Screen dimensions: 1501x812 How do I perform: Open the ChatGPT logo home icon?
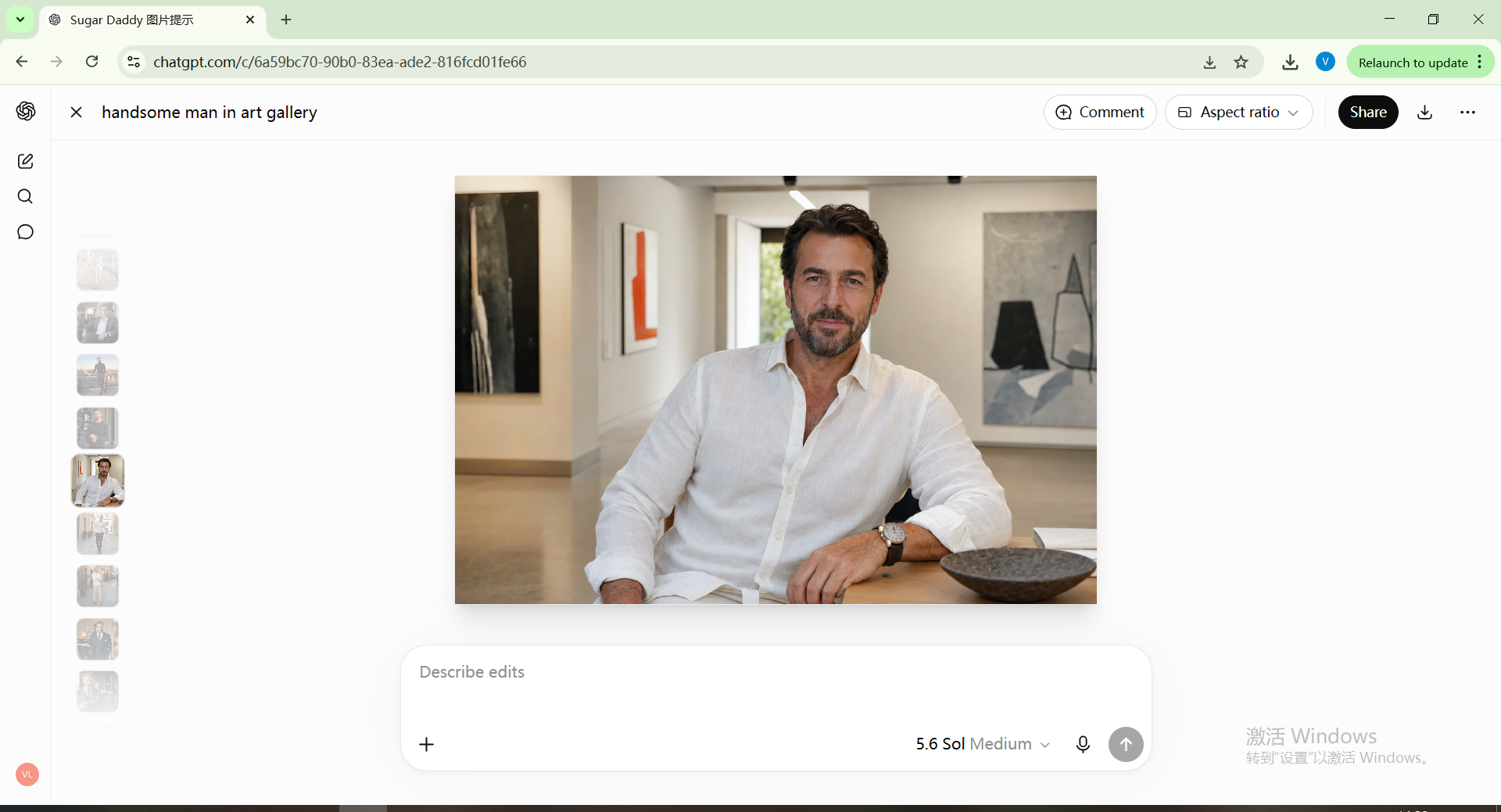pyautogui.click(x=26, y=111)
